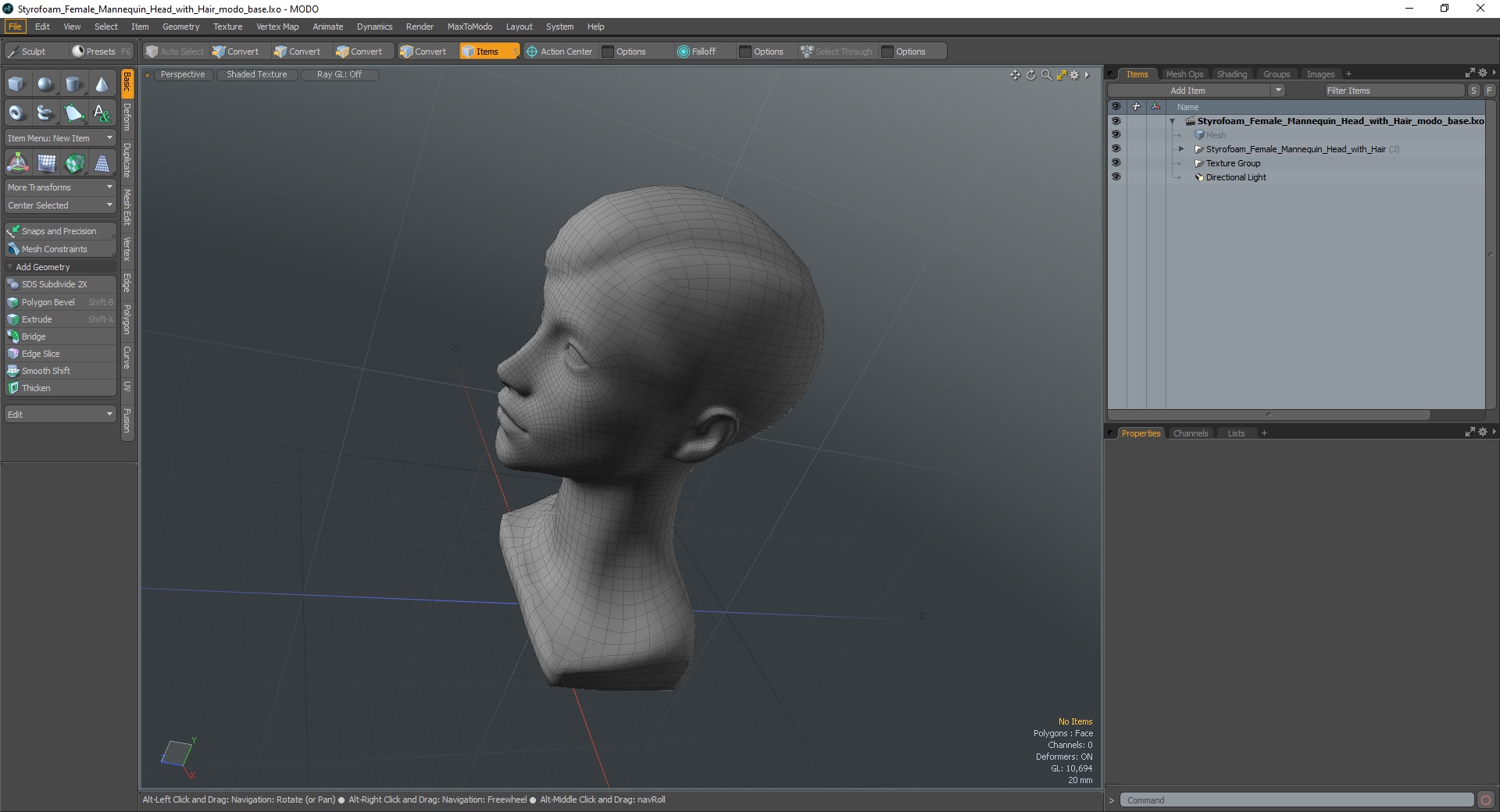The height and width of the screenshot is (812, 1500).
Task: Open More Transforms dropdown
Action: [x=60, y=187]
